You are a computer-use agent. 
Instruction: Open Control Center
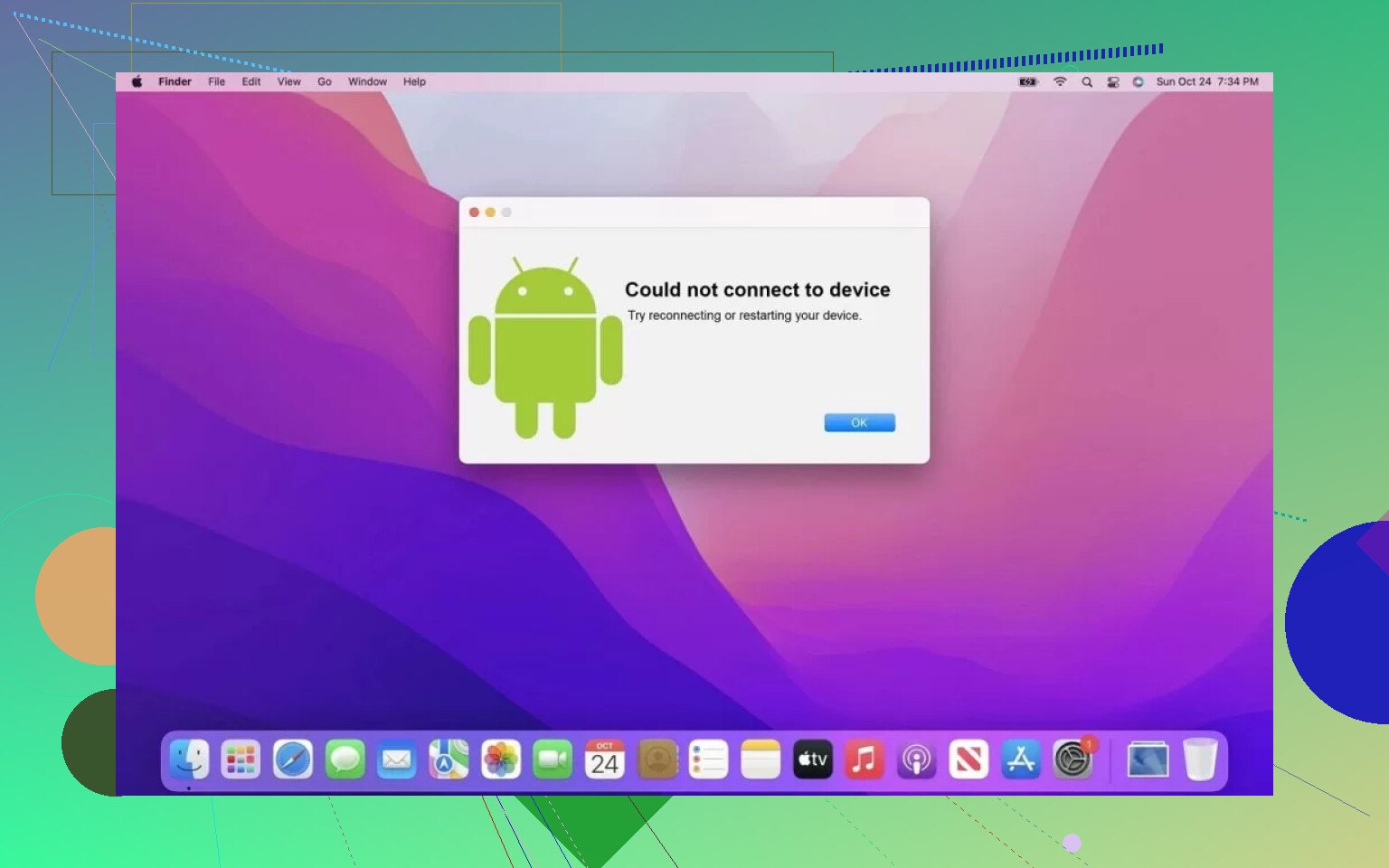tap(1113, 81)
